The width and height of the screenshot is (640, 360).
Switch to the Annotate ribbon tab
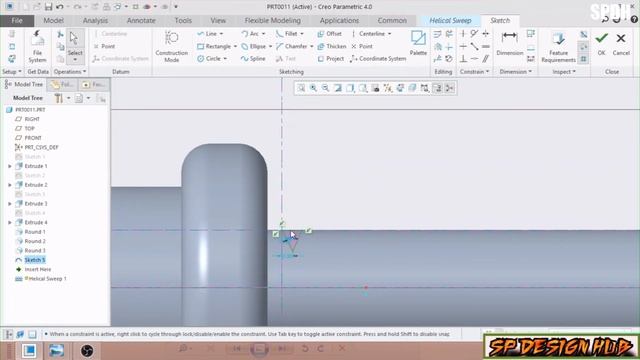(141, 20)
